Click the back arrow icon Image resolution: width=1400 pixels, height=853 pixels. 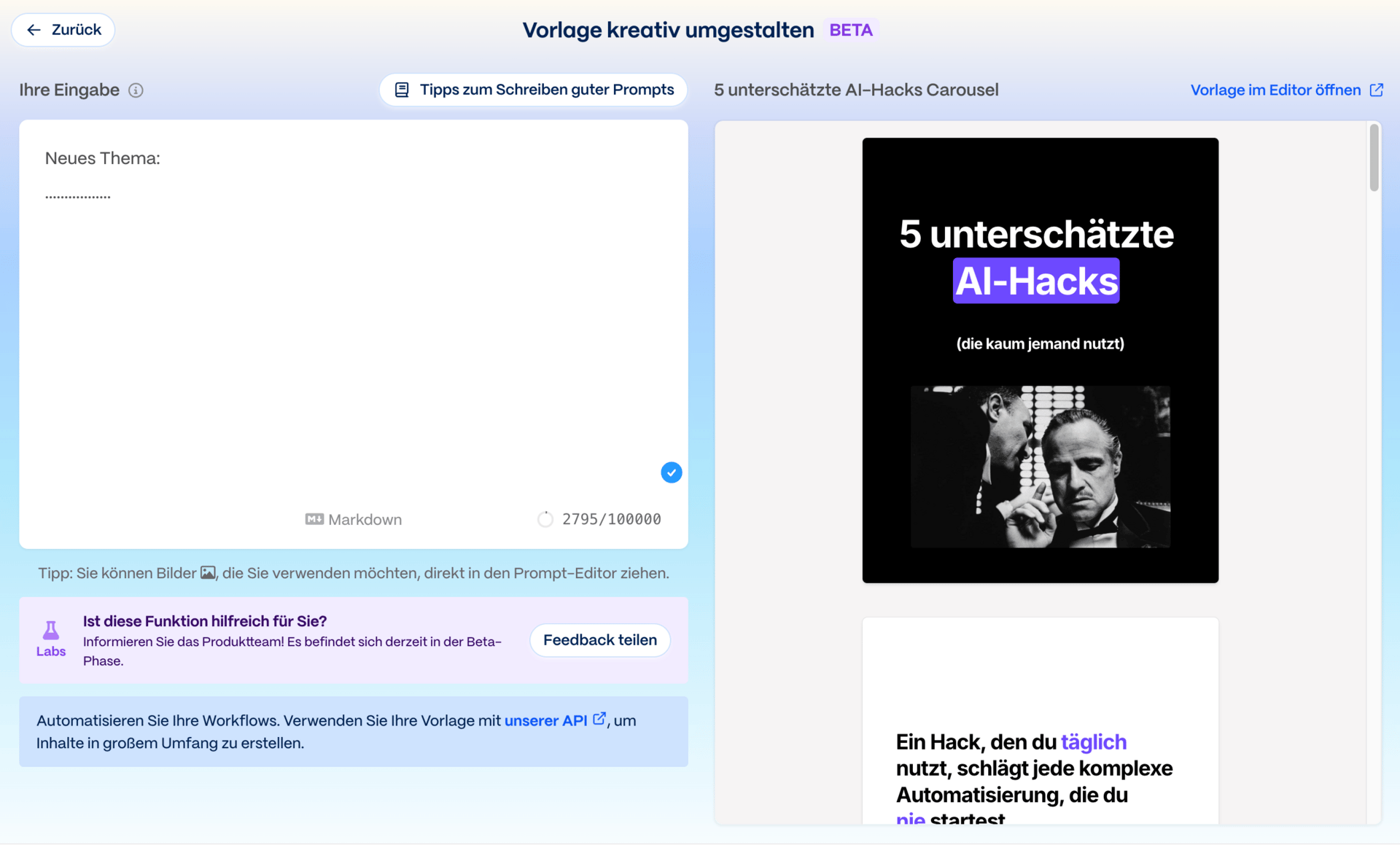pyautogui.click(x=34, y=30)
